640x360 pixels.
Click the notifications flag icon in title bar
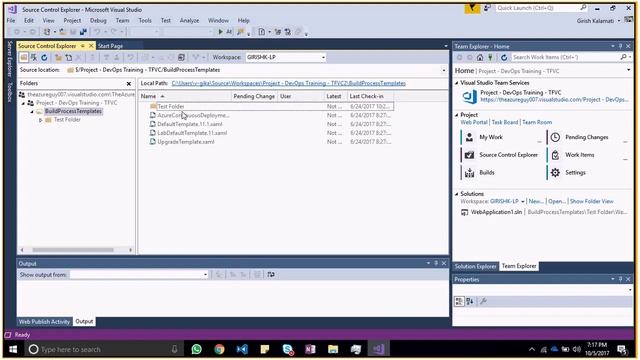point(472,8)
